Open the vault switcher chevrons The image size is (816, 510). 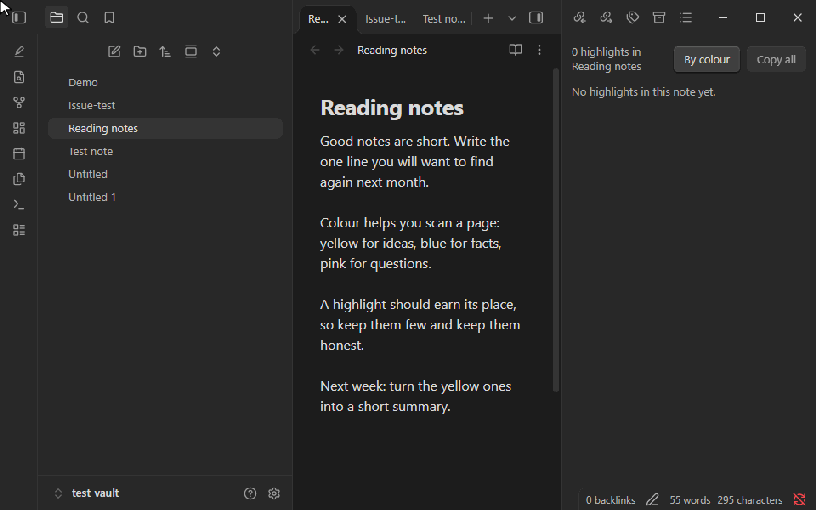tap(58, 493)
